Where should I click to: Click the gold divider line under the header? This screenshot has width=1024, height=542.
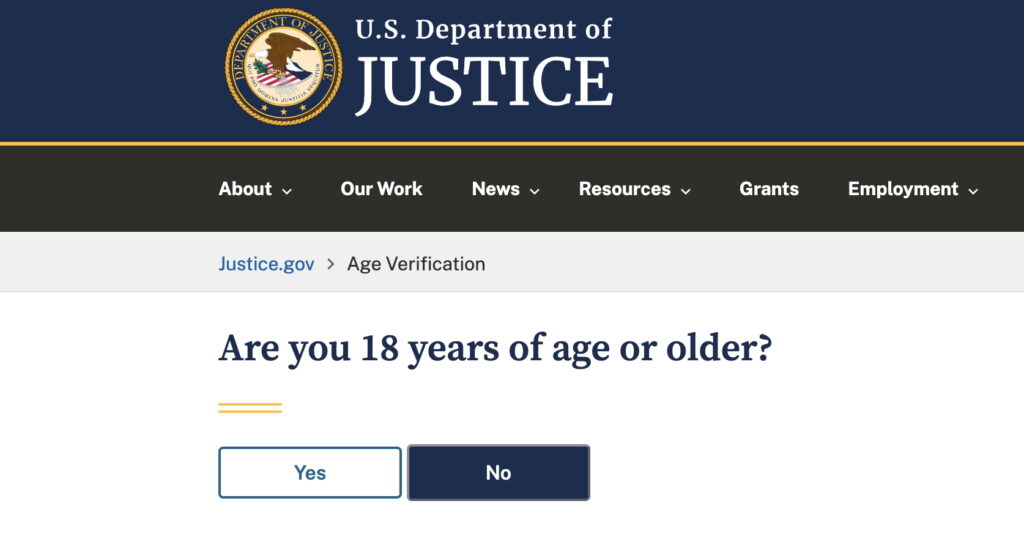pos(512,144)
